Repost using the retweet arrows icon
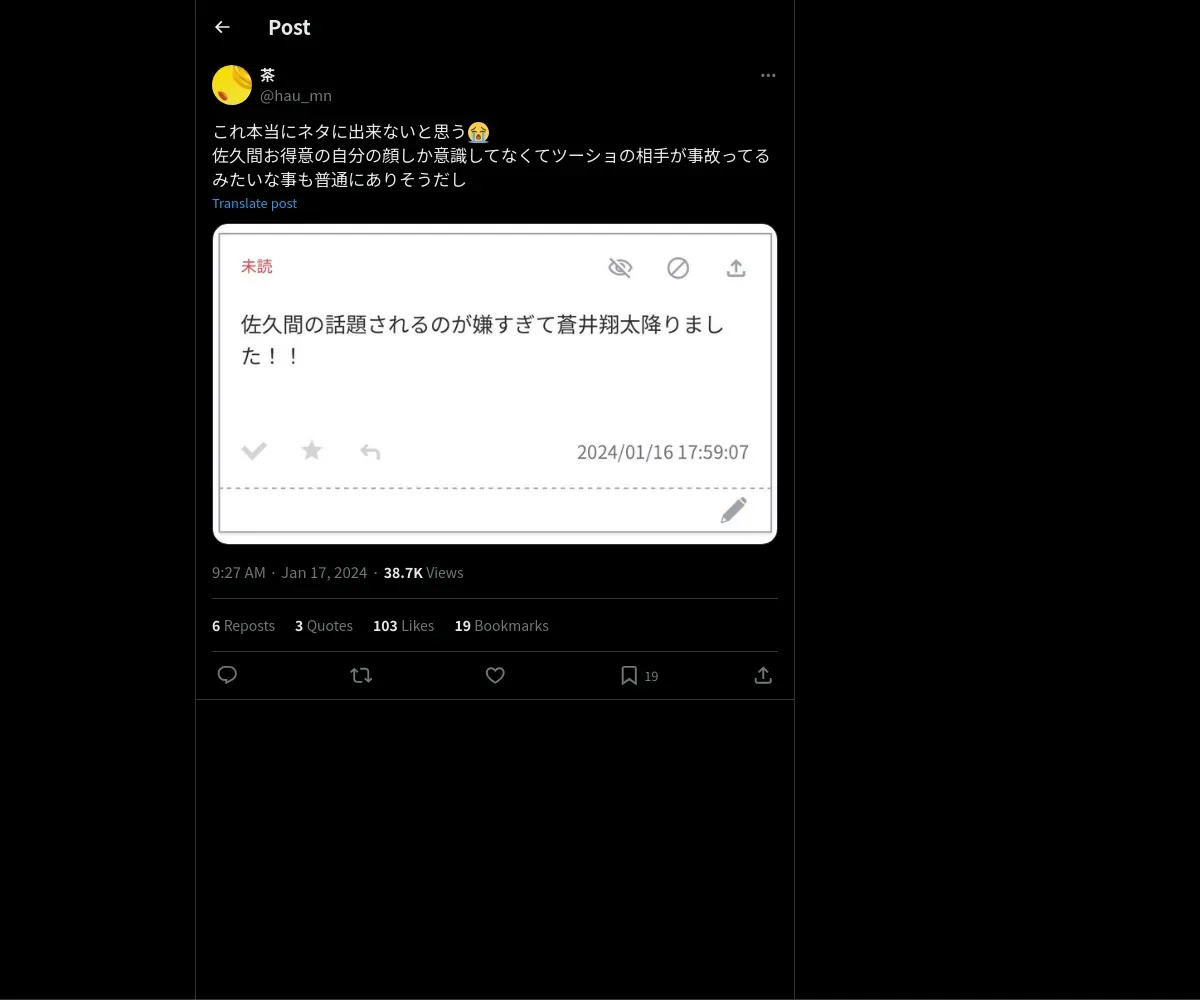Image resolution: width=1200 pixels, height=1000 pixels. tap(361, 675)
